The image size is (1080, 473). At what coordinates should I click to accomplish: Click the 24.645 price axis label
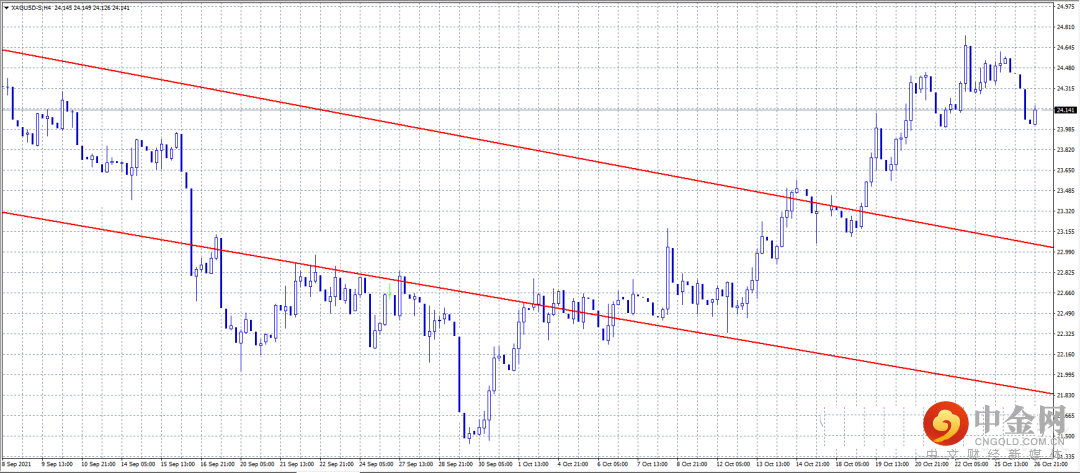1064,48
